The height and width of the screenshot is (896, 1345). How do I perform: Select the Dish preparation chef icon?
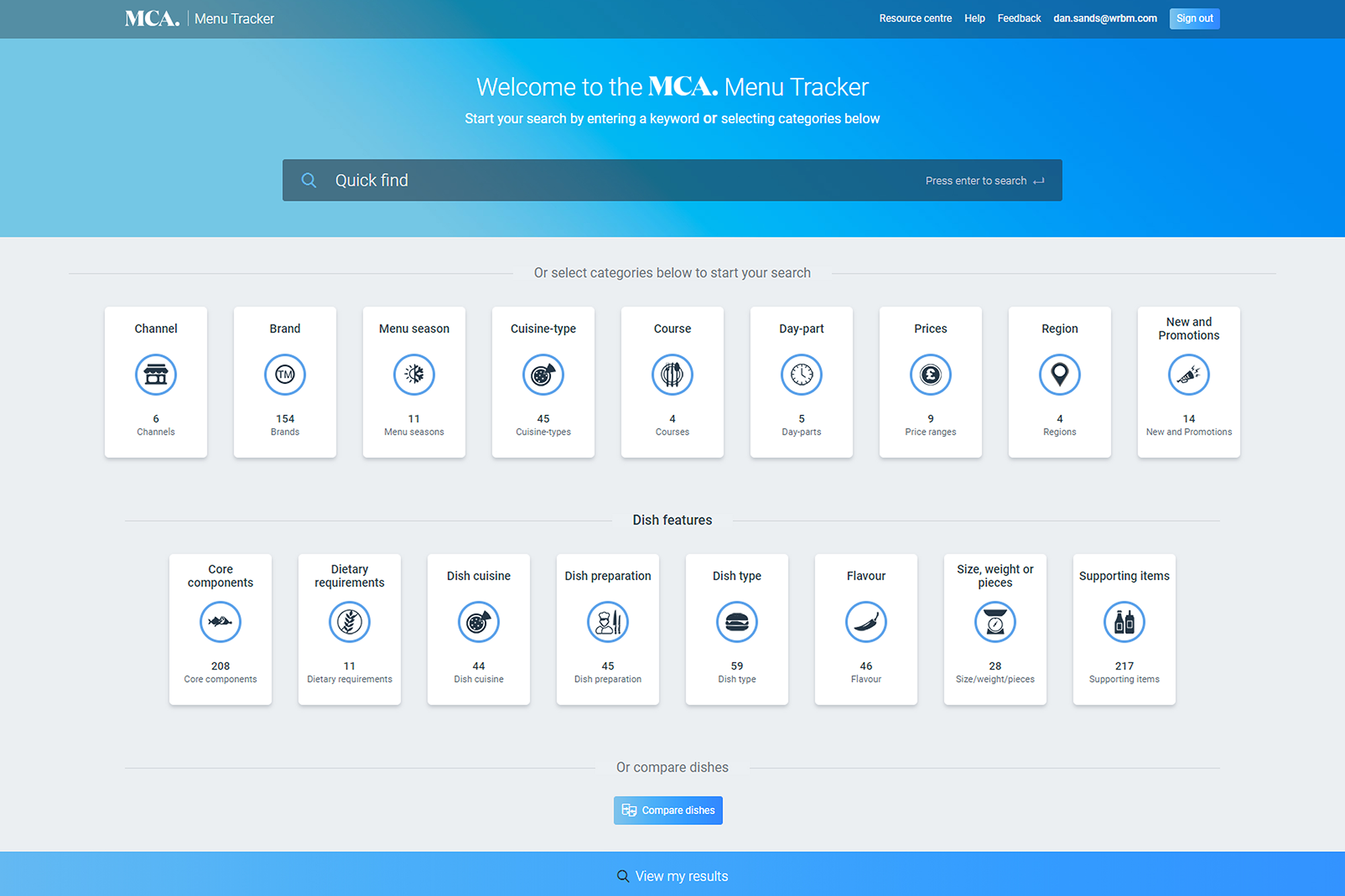pyautogui.click(x=608, y=622)
